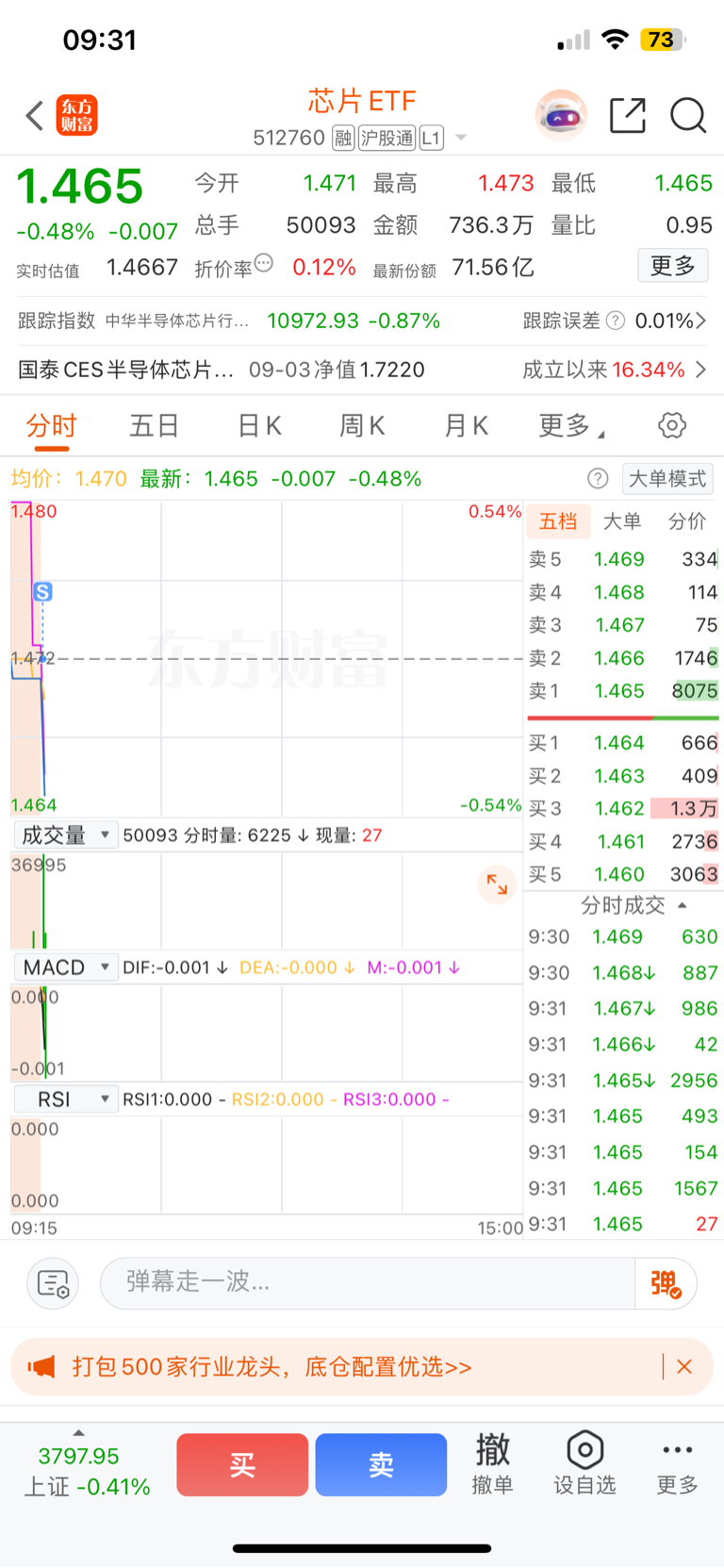724x1568 pixels.
Task: Open 国泰CES半导体芯片 fund link
Action: click(222, 370)
